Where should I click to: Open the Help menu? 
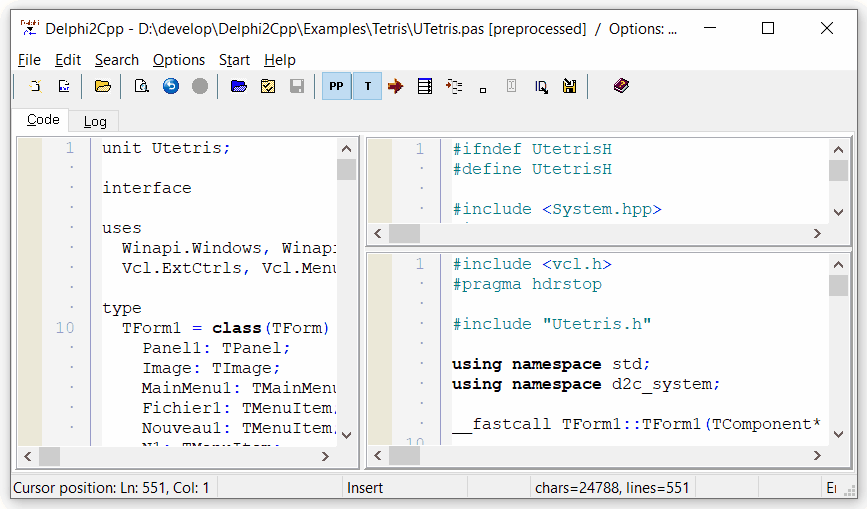tap(280, 60)
